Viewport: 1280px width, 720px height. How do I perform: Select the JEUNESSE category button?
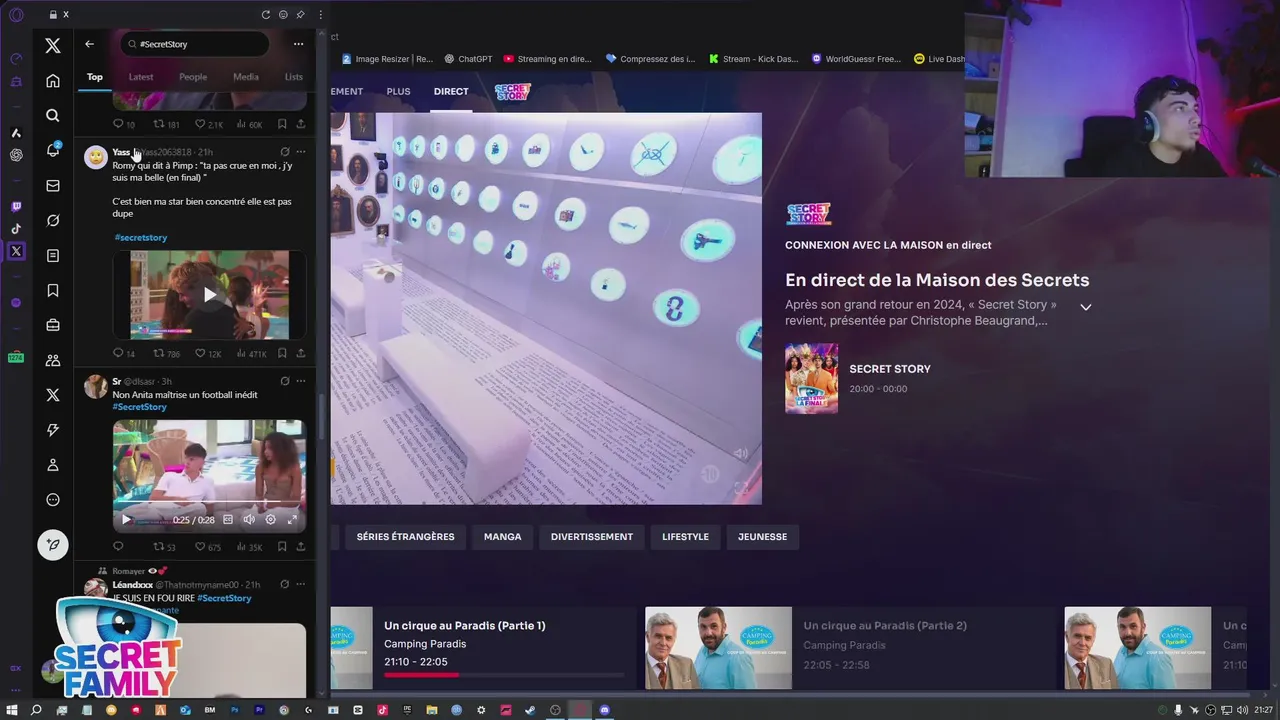point(762,537)
